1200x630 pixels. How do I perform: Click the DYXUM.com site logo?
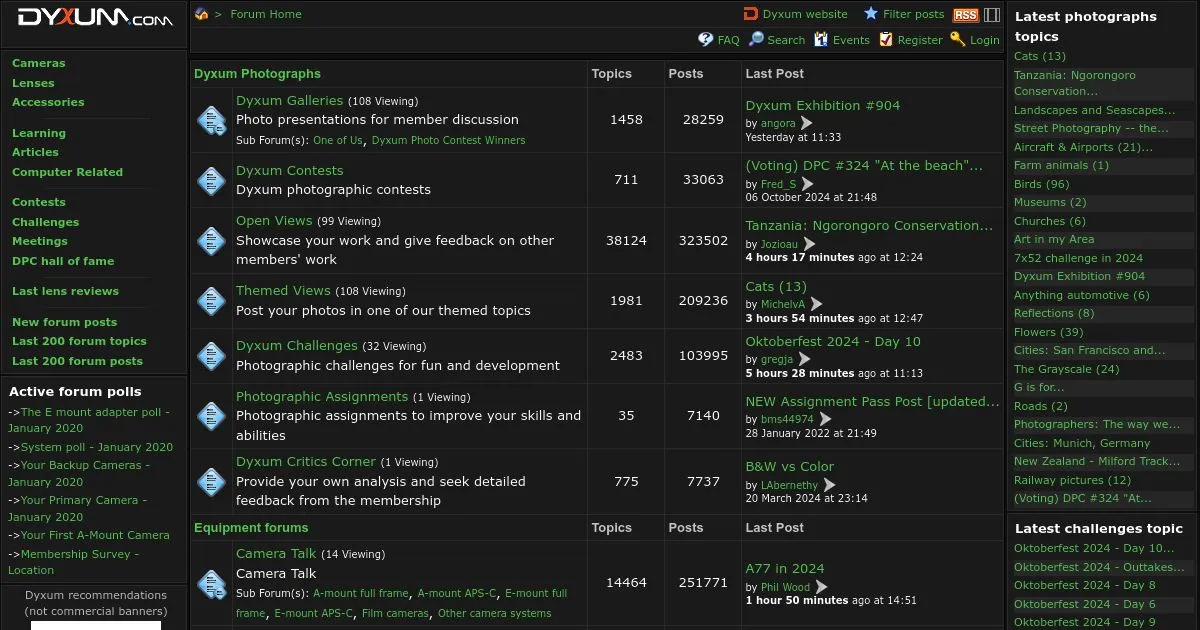[x=95, y=18]
